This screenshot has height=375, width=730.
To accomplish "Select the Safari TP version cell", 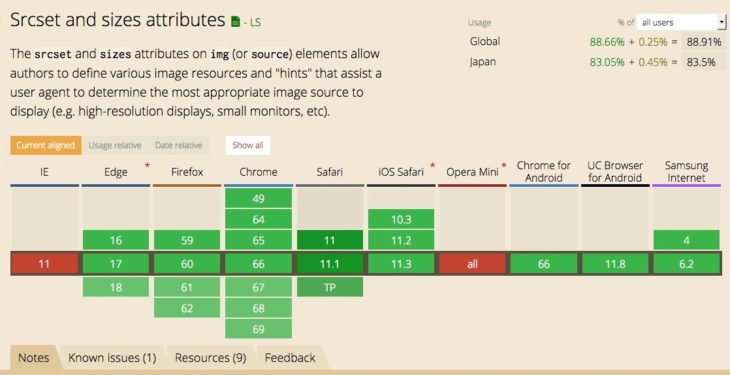I will pyautogui.click(x=330, y=287).
